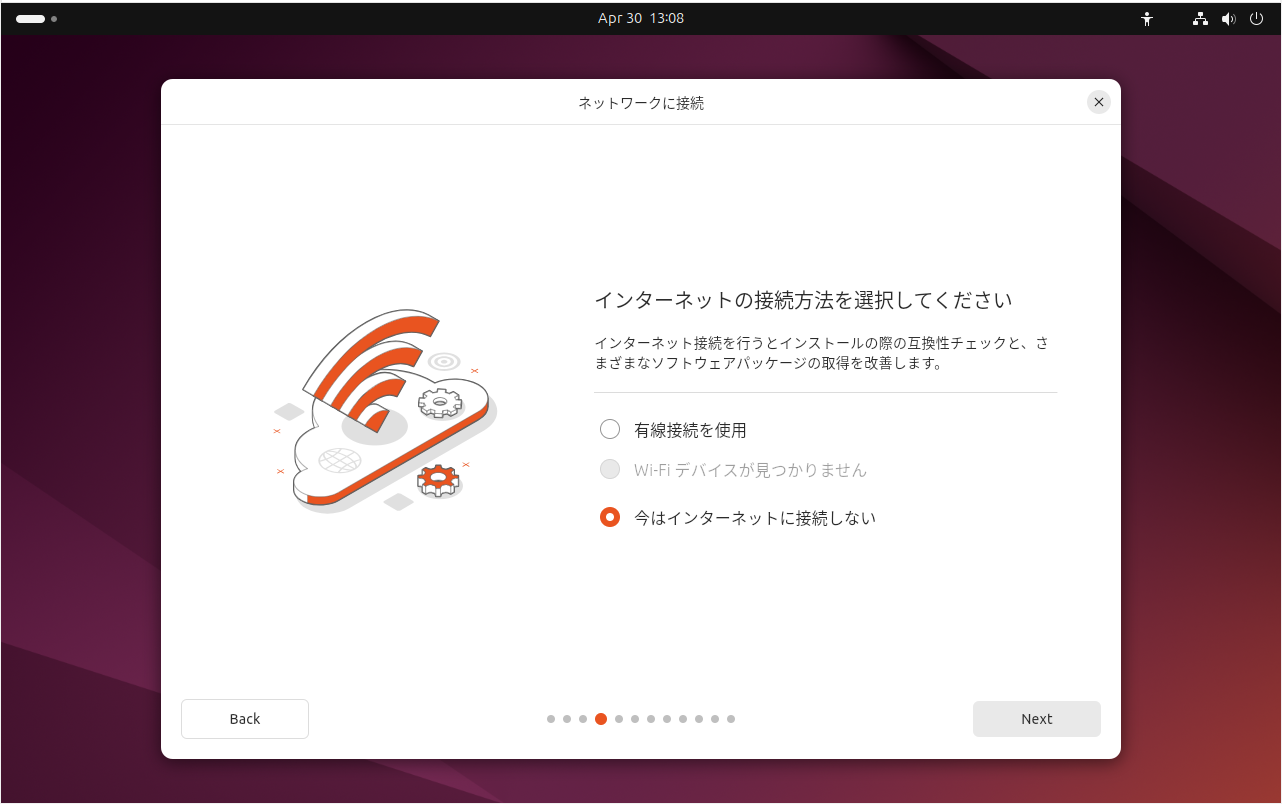Click the Next button

click(x=1036, y=719)
